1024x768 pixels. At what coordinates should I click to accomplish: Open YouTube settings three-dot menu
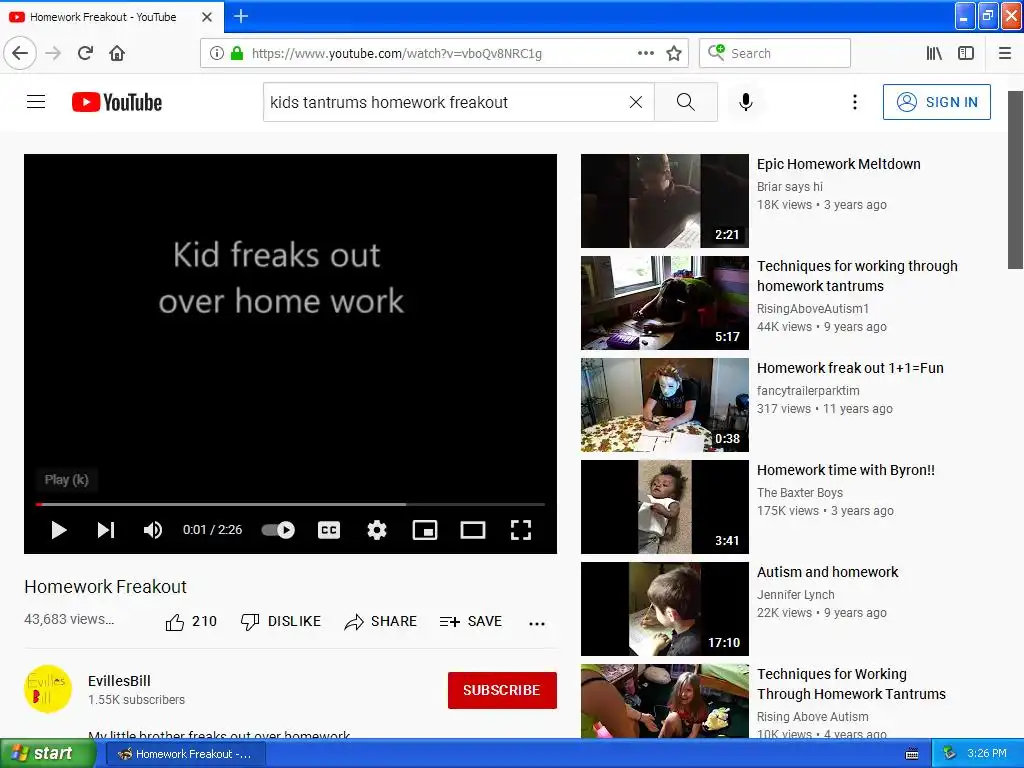point(854,102)
